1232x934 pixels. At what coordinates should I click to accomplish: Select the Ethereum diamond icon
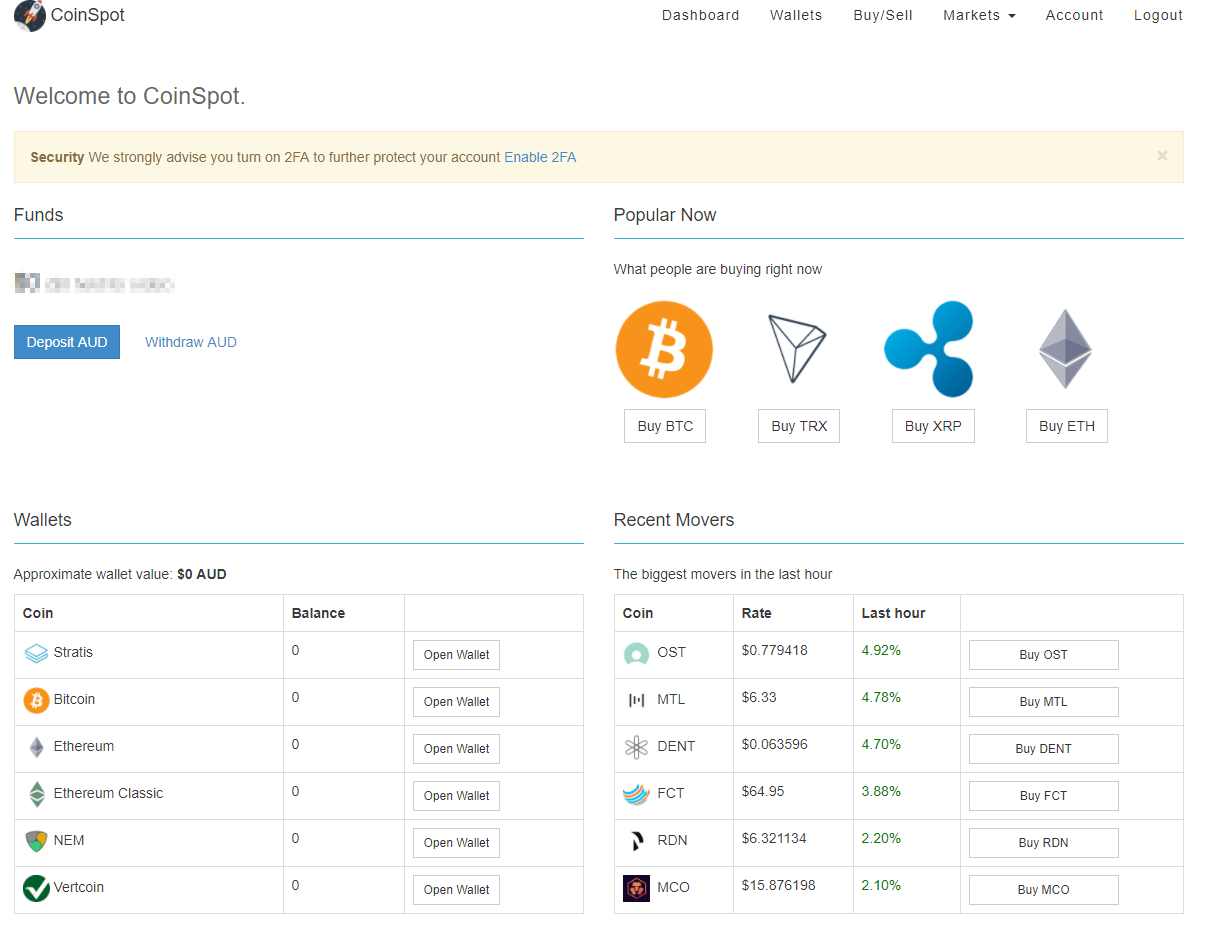[1064, 349]
